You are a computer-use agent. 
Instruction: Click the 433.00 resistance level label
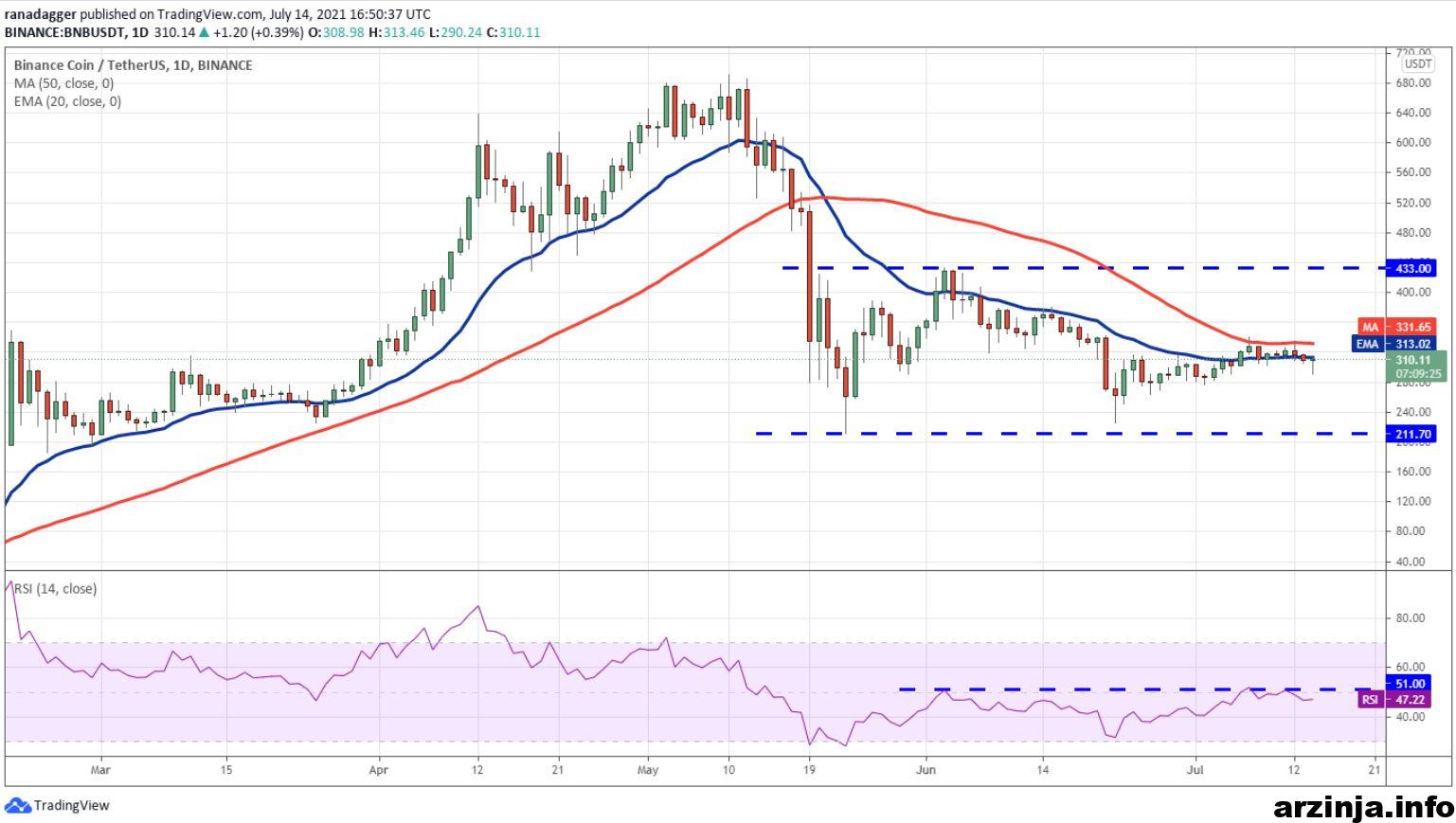1410,268
